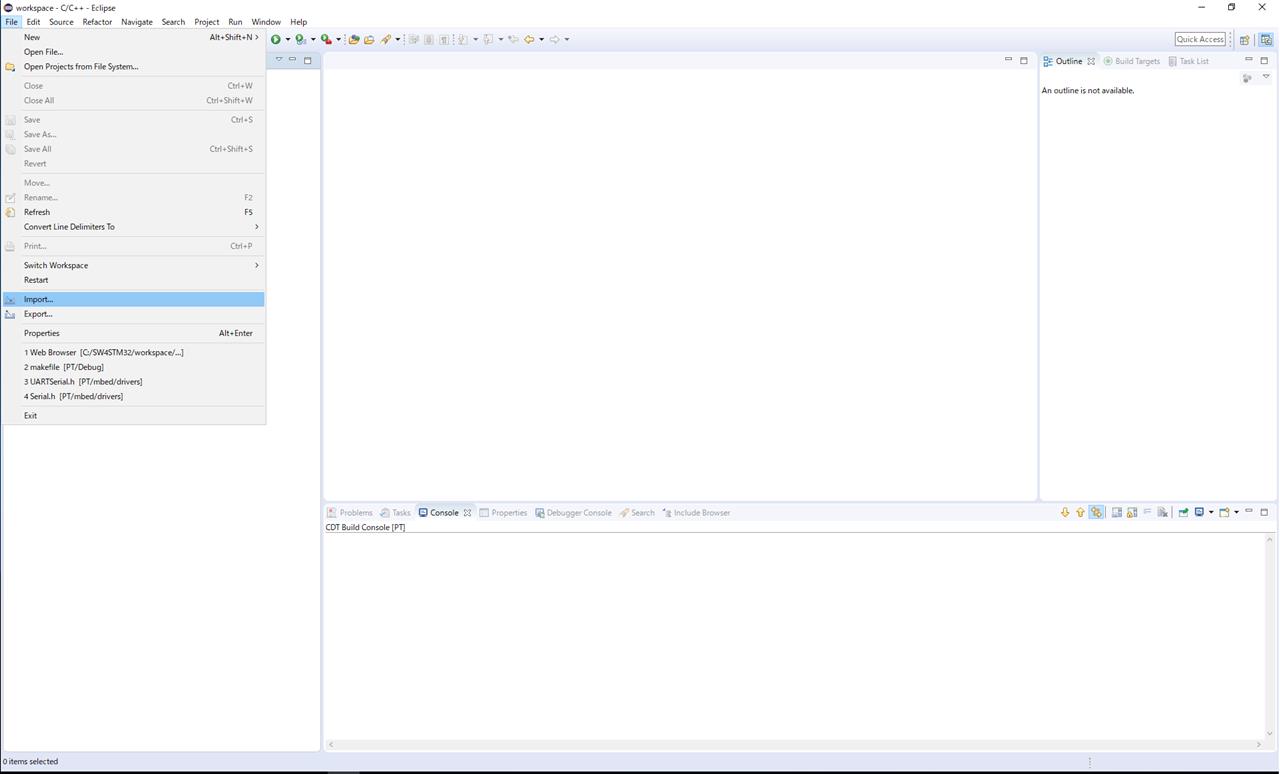Open recent file 3 UARTSerial.h
Image resolution: width=1280 pixels, height=774 pixels.
coord(134,381)
